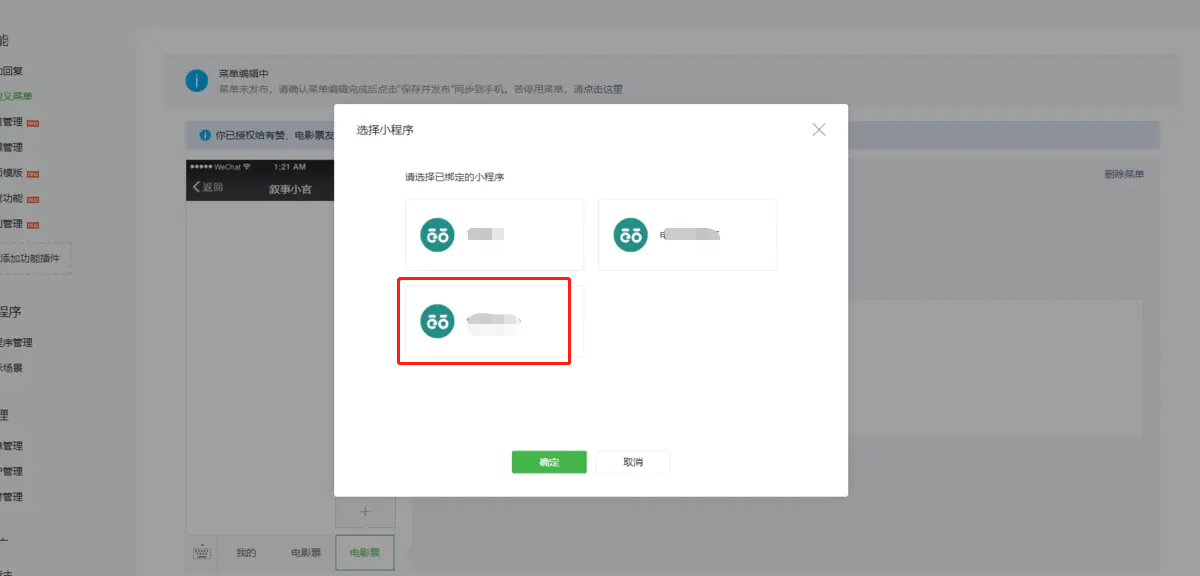Choose the mini program whose name starts with 电
This screenshot has width=1200, height=576.
(x=687, y=235)
